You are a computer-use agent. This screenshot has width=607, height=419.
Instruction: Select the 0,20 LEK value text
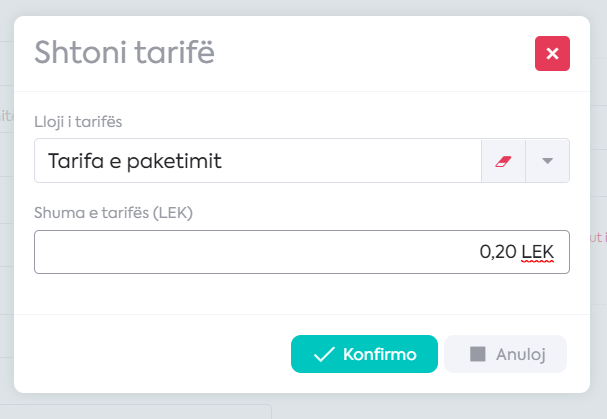[517, 252]
